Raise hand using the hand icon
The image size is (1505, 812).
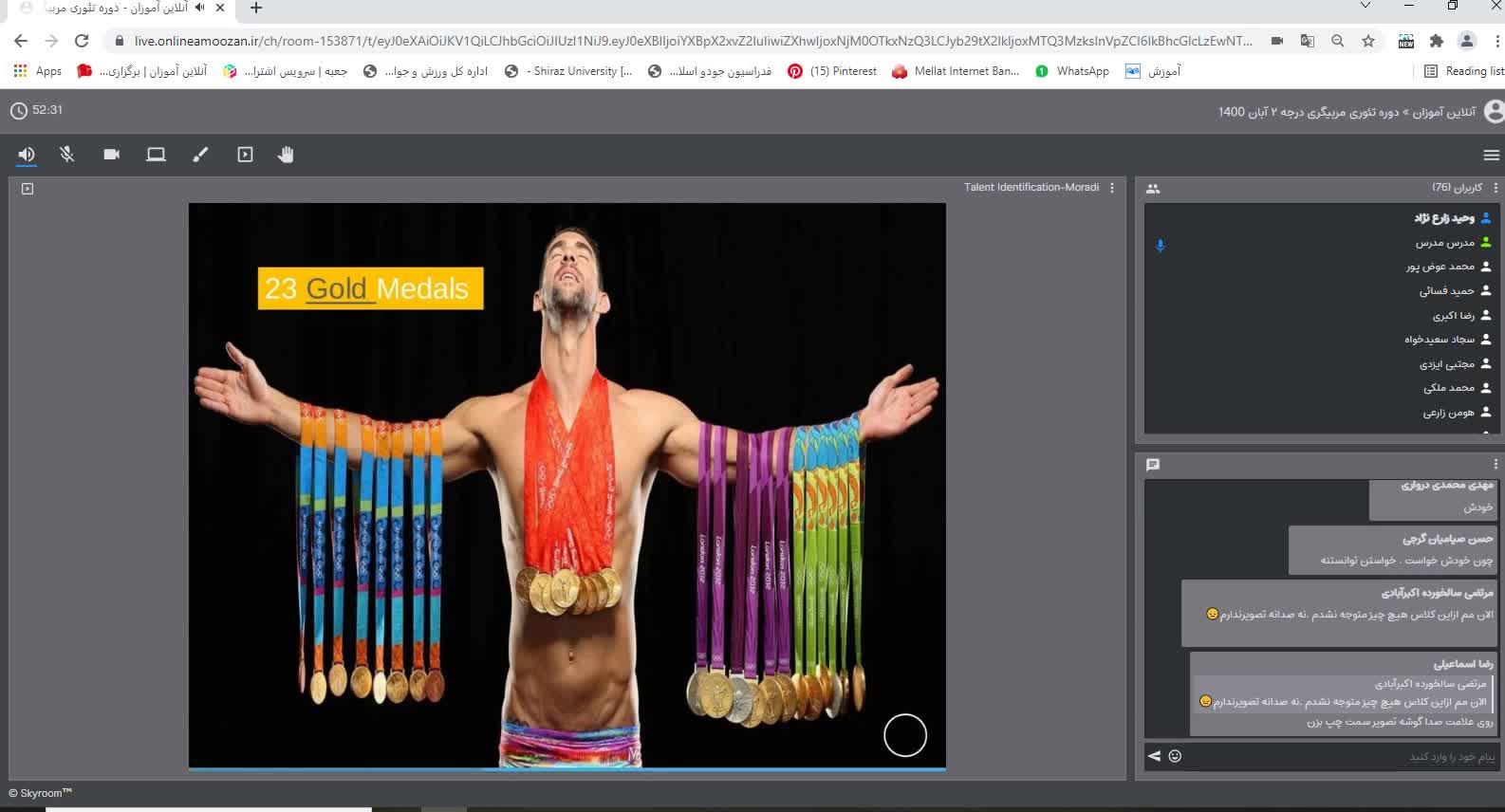[x=286, y=155]
